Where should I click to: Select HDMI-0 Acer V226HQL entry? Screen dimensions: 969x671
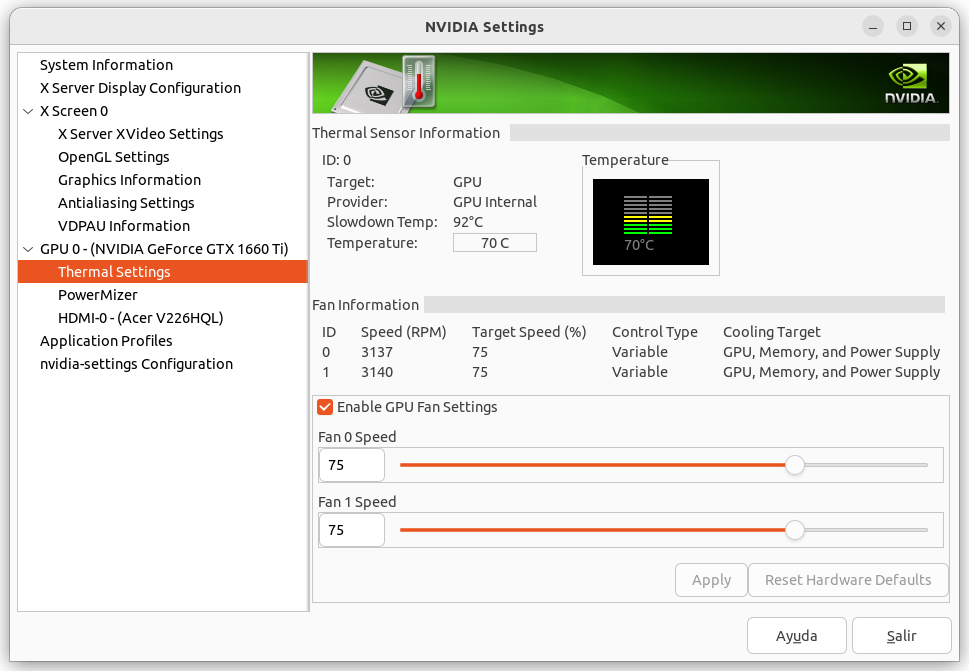[x=140, y=318]
